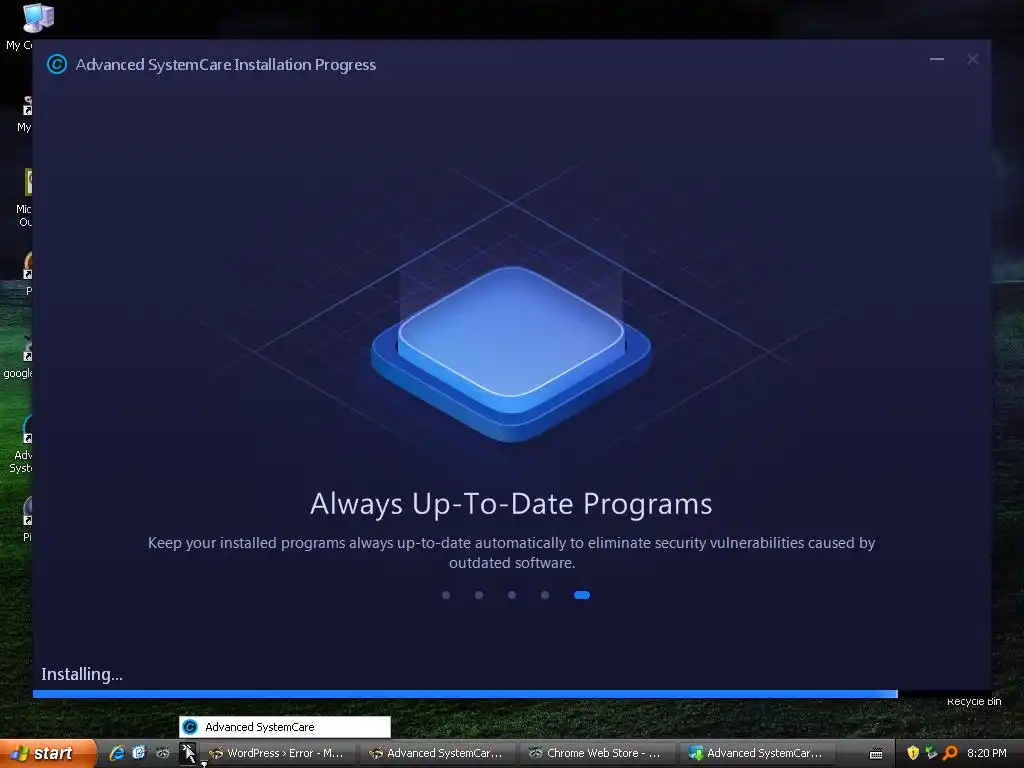
Task: Click the active fifth slideshow indicator
Action: click(x=582, y=595)
